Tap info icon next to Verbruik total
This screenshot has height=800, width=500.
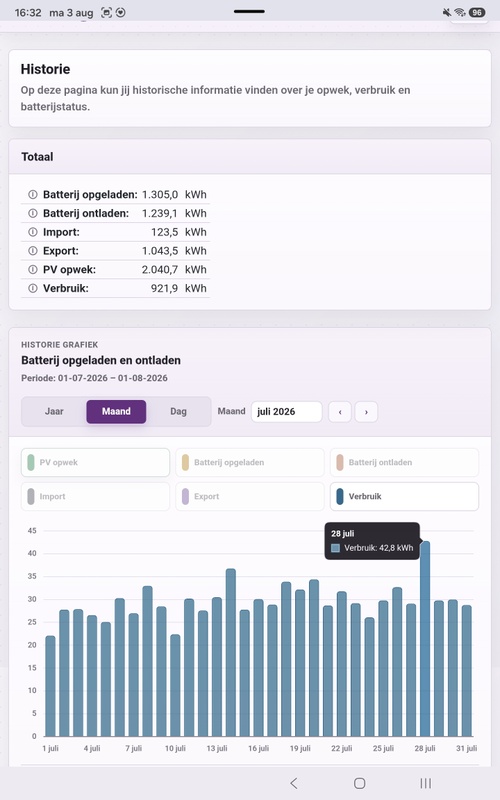pyautogui.click(x=33, y=288)
